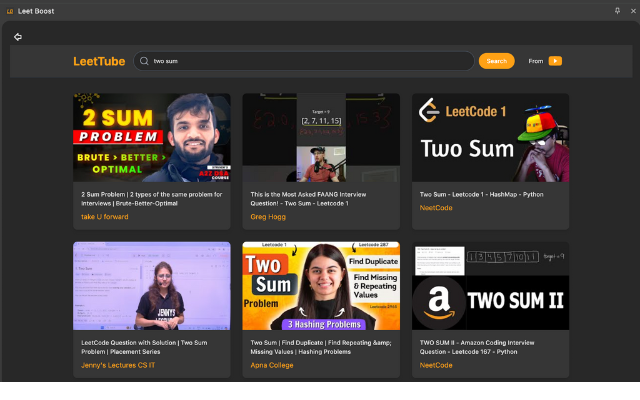
Task: Open the 'take U forward' channel link
Action: [104, 217]
